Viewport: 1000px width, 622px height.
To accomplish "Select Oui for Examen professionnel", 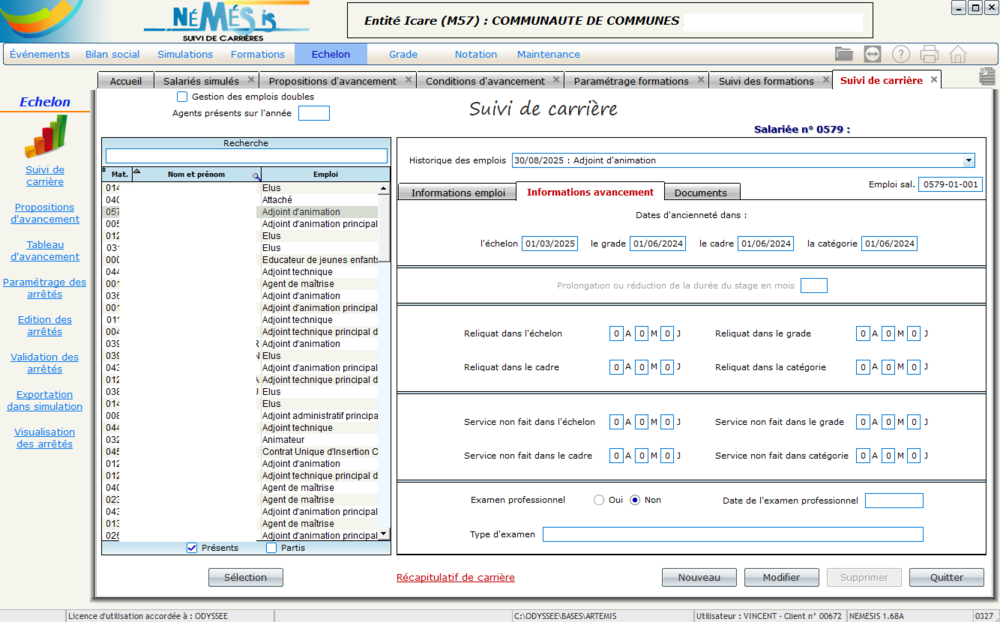I will (599, 500).
